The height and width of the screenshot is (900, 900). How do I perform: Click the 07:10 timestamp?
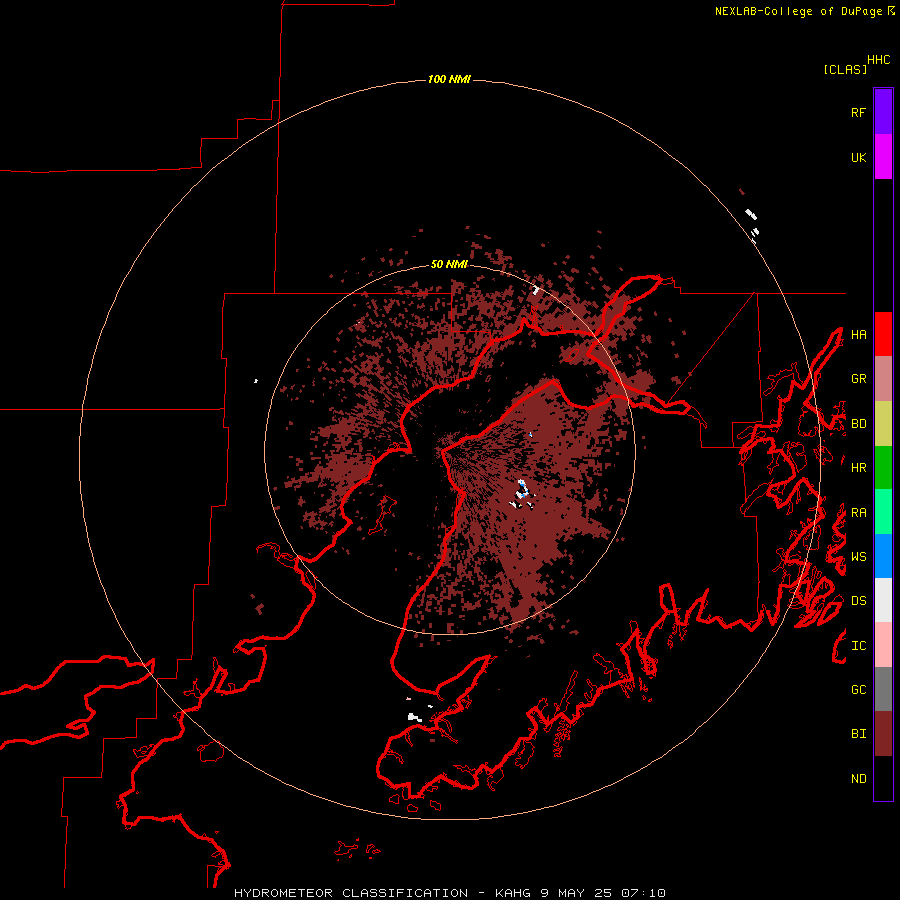coord(643,893)
